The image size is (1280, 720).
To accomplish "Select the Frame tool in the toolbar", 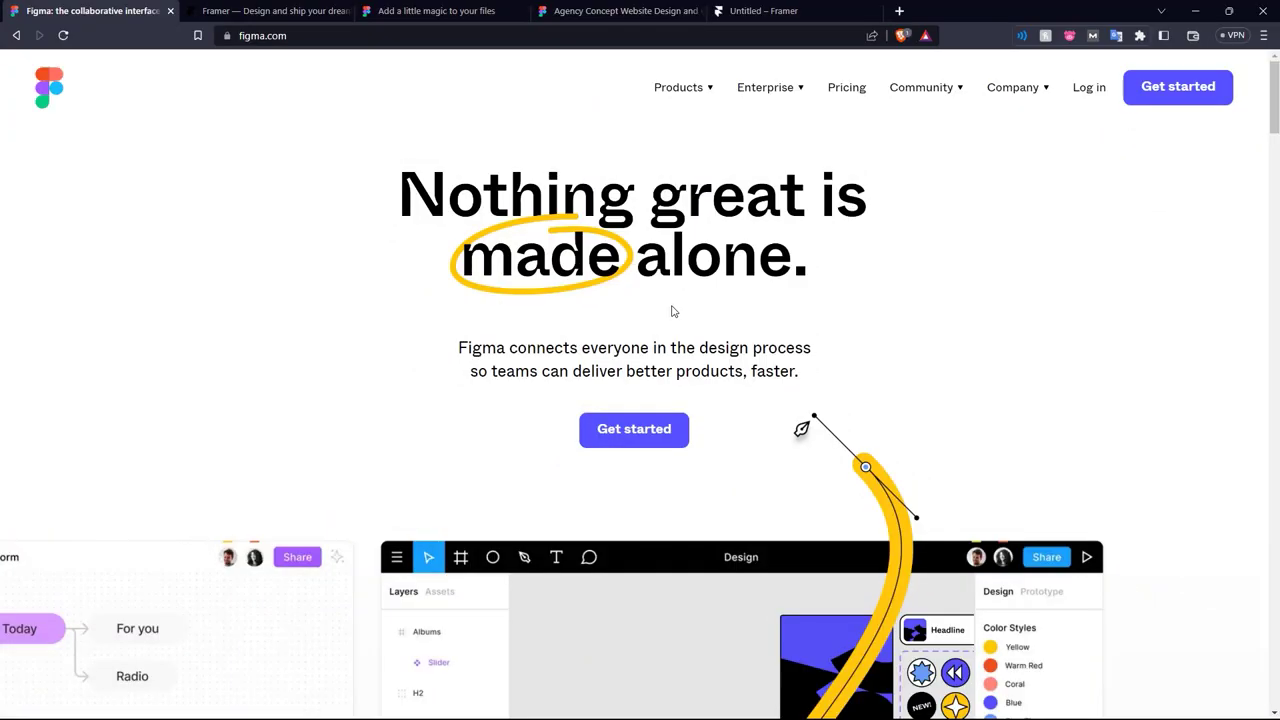I will (x=460, y=557).
